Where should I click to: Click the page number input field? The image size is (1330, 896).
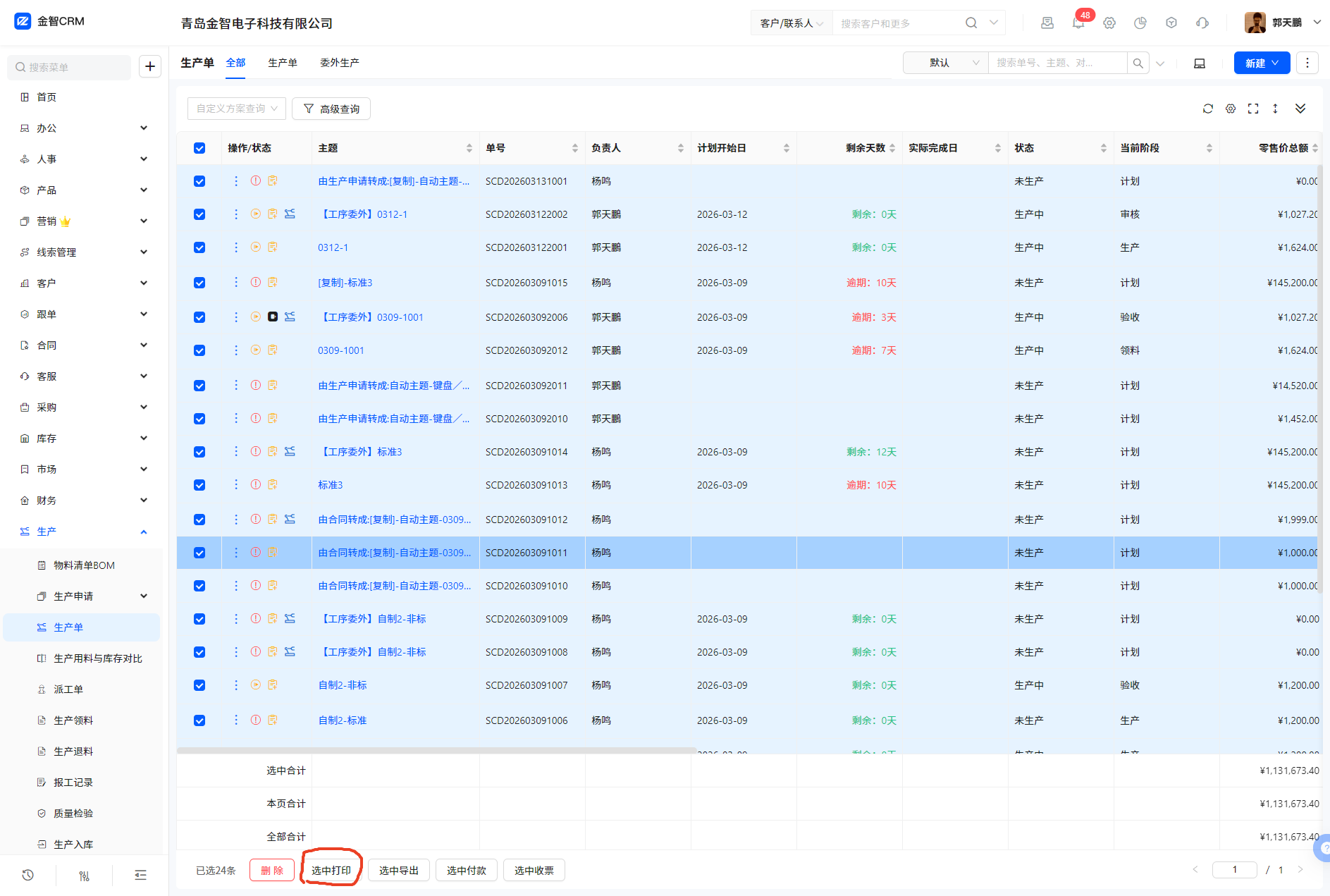[x=1234, y=870]
